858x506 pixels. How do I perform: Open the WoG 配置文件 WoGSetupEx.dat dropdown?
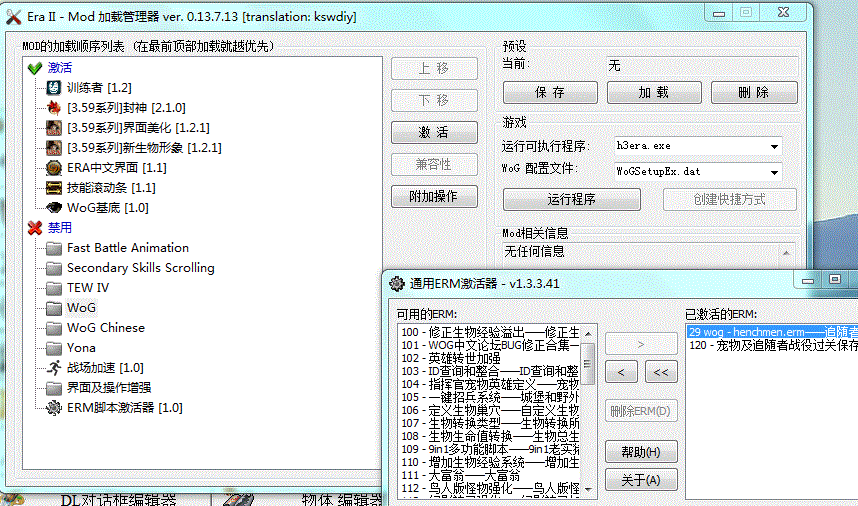point(774,172)
